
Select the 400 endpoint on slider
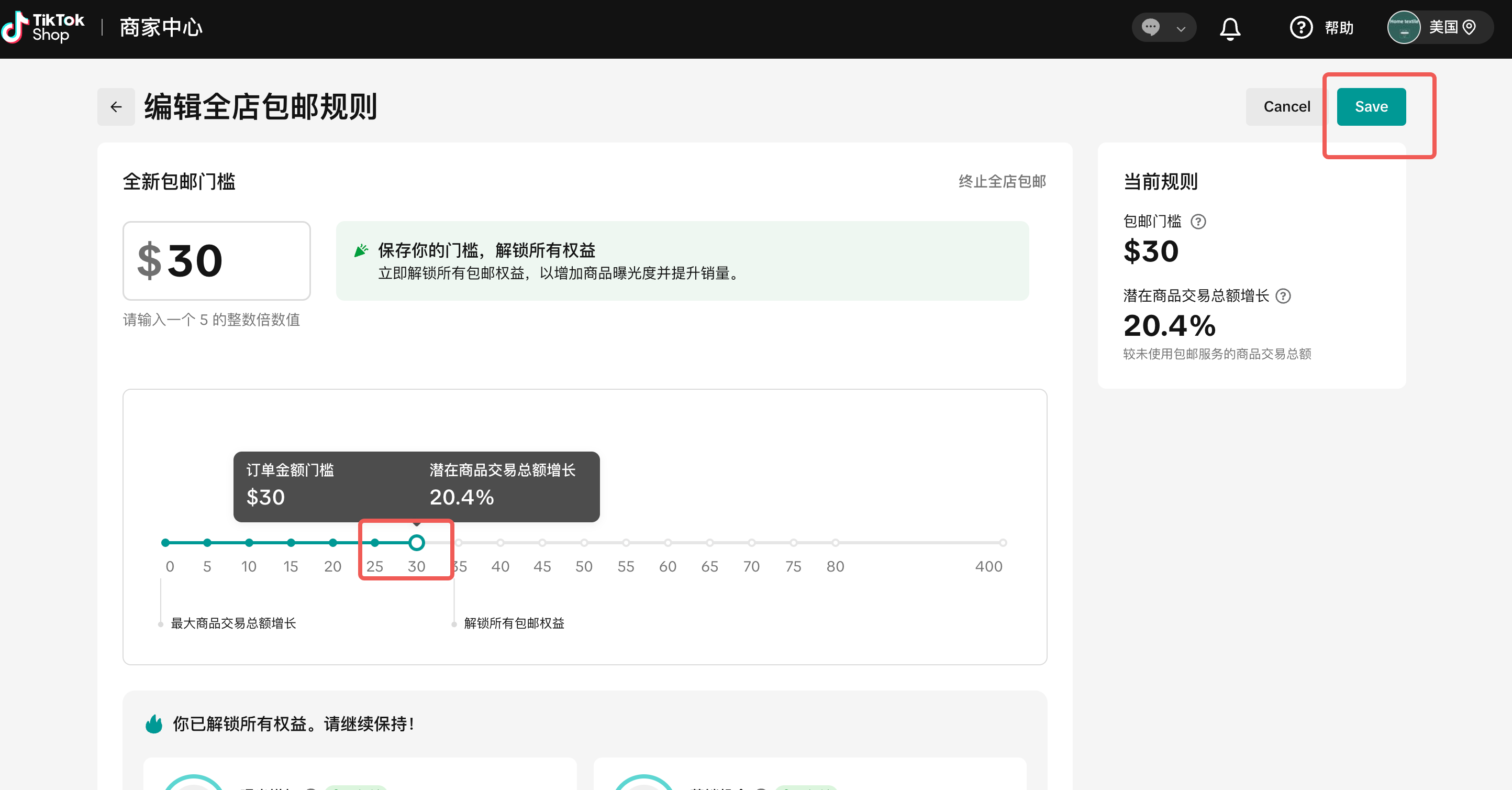[1003, 543]
